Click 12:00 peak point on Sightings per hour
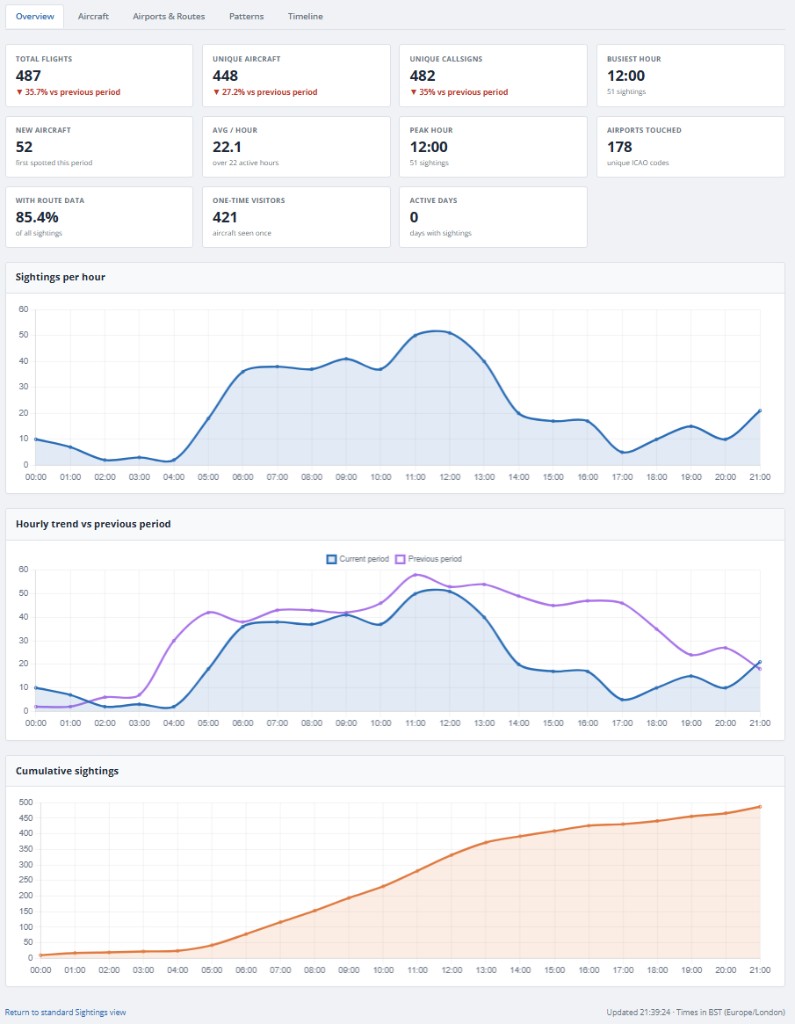Screen dimensions: 795x1024 (x=449, y=333)
